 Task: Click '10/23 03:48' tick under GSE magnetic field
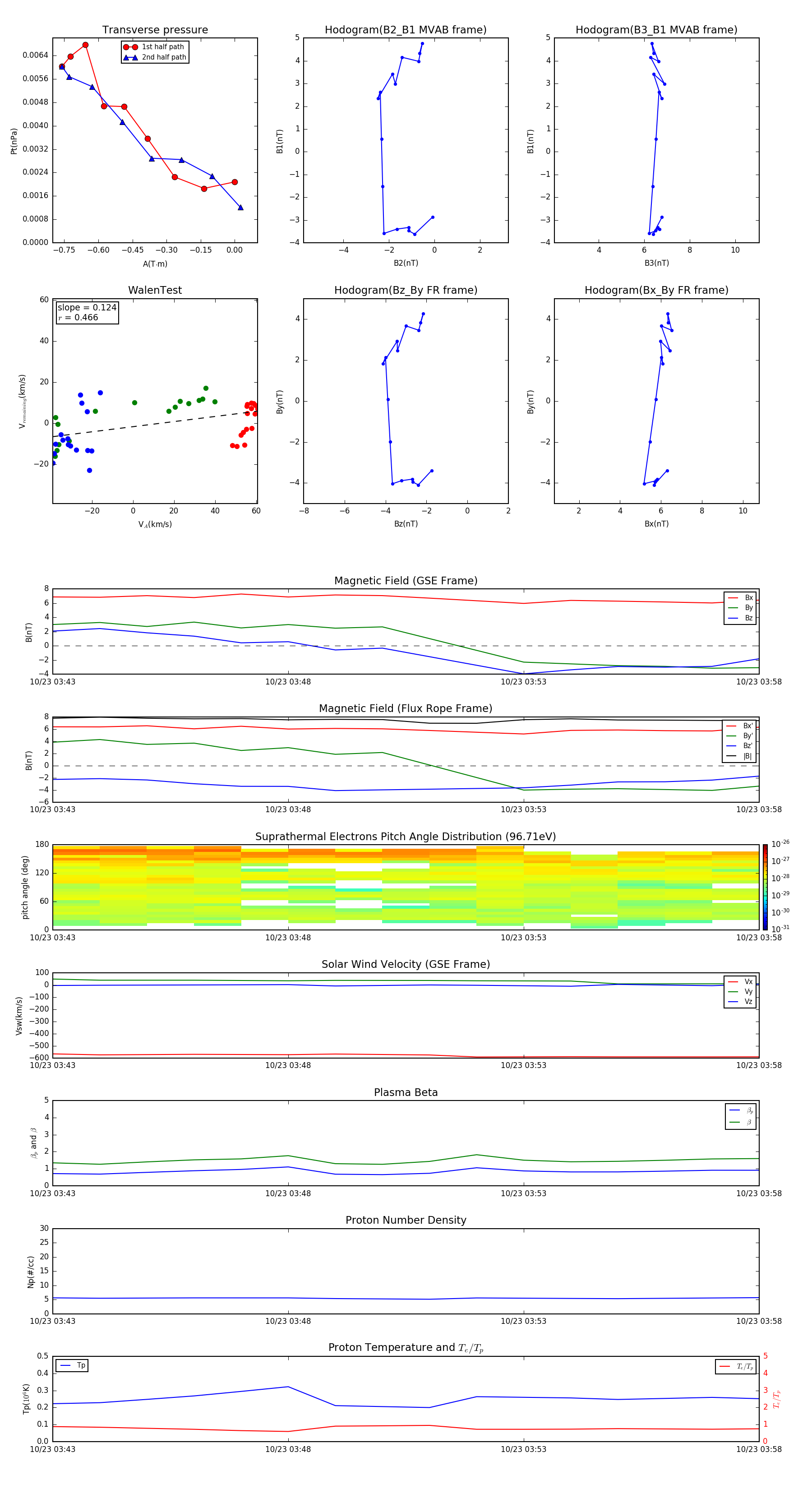click(288, 682)
